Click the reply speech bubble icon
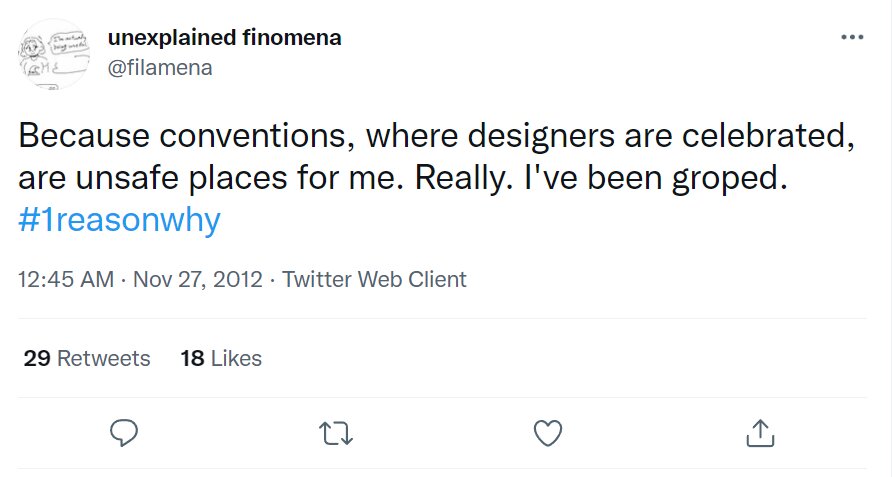This screenshot has height=477, width=892. coord(123,432)
